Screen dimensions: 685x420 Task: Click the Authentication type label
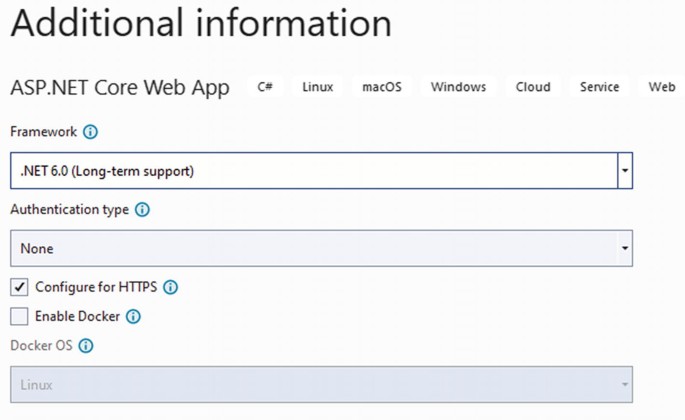click(x=69, y=210)
